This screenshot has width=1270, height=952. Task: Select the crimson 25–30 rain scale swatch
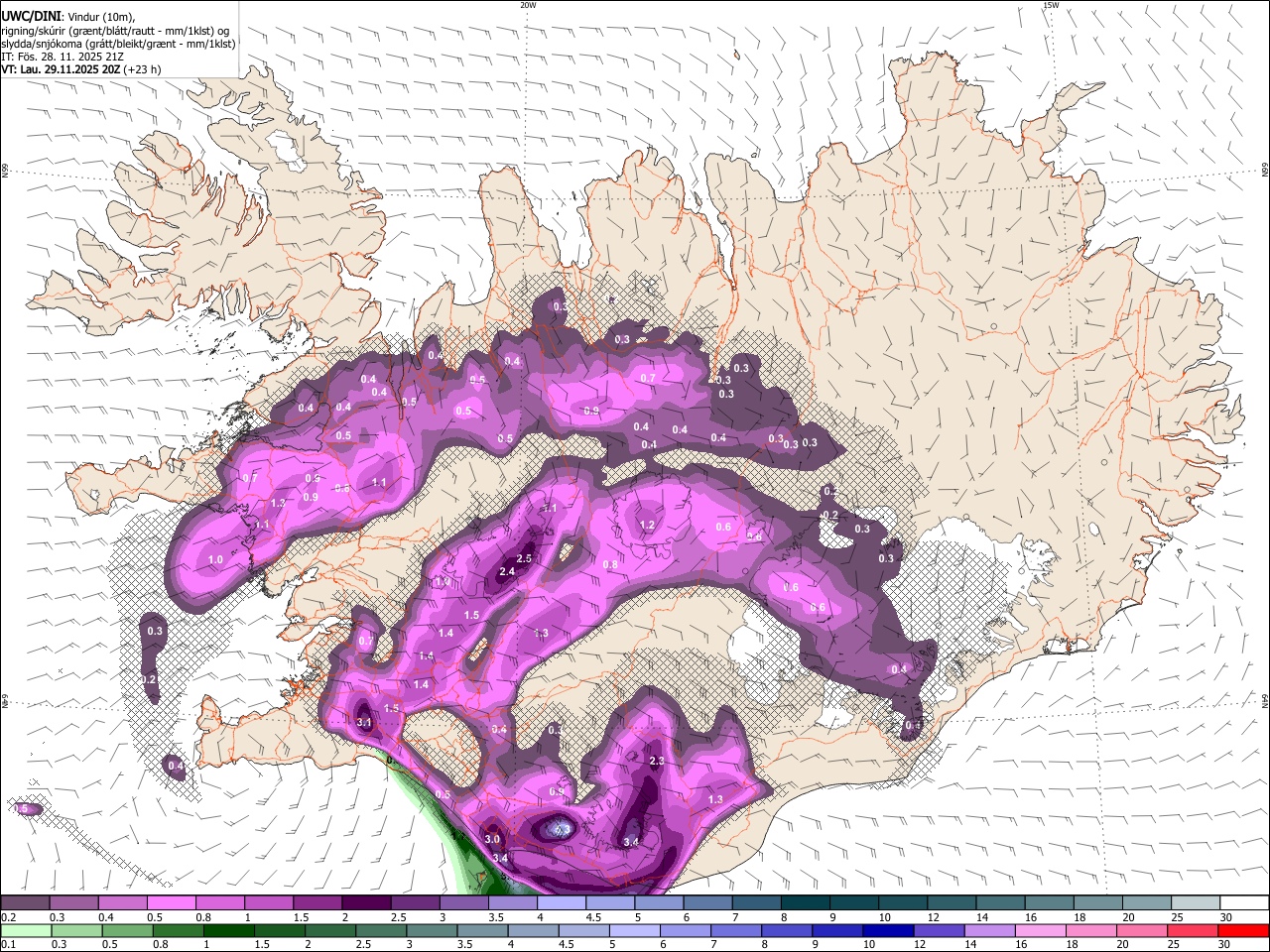click(1193, 931)
